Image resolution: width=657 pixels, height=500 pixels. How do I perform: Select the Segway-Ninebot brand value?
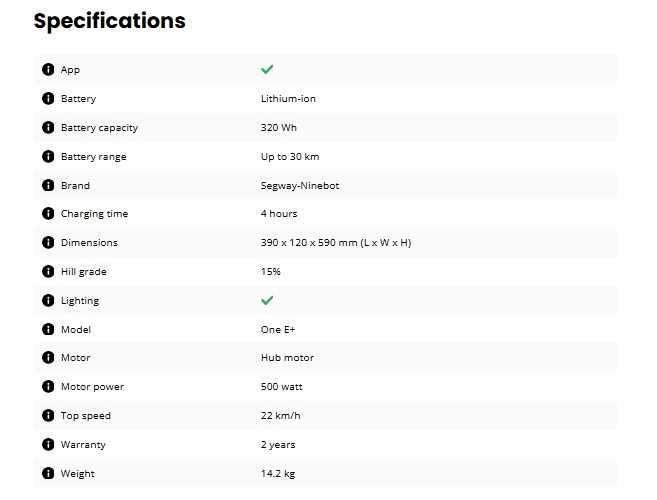[x=300, y=186]
